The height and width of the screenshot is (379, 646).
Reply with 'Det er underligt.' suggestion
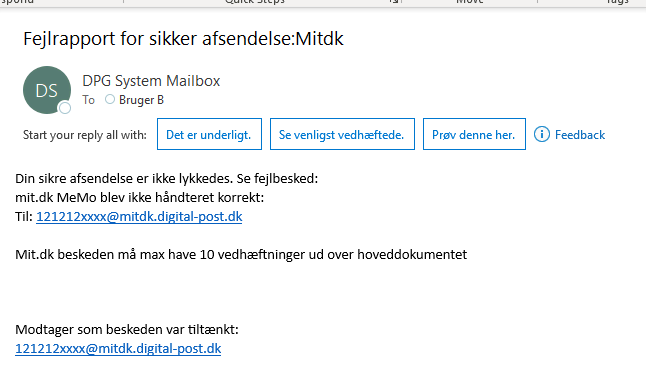[x=209, y=134]
